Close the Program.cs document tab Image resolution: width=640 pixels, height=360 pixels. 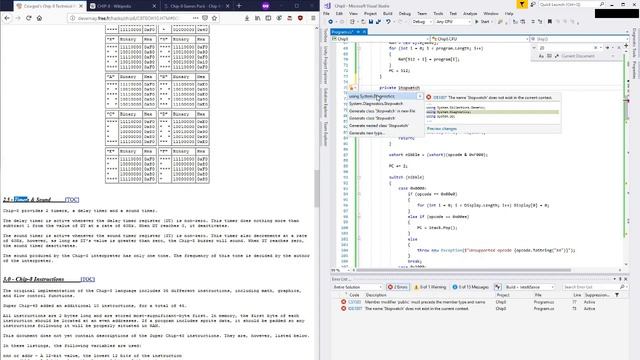(x=364, y=32)
